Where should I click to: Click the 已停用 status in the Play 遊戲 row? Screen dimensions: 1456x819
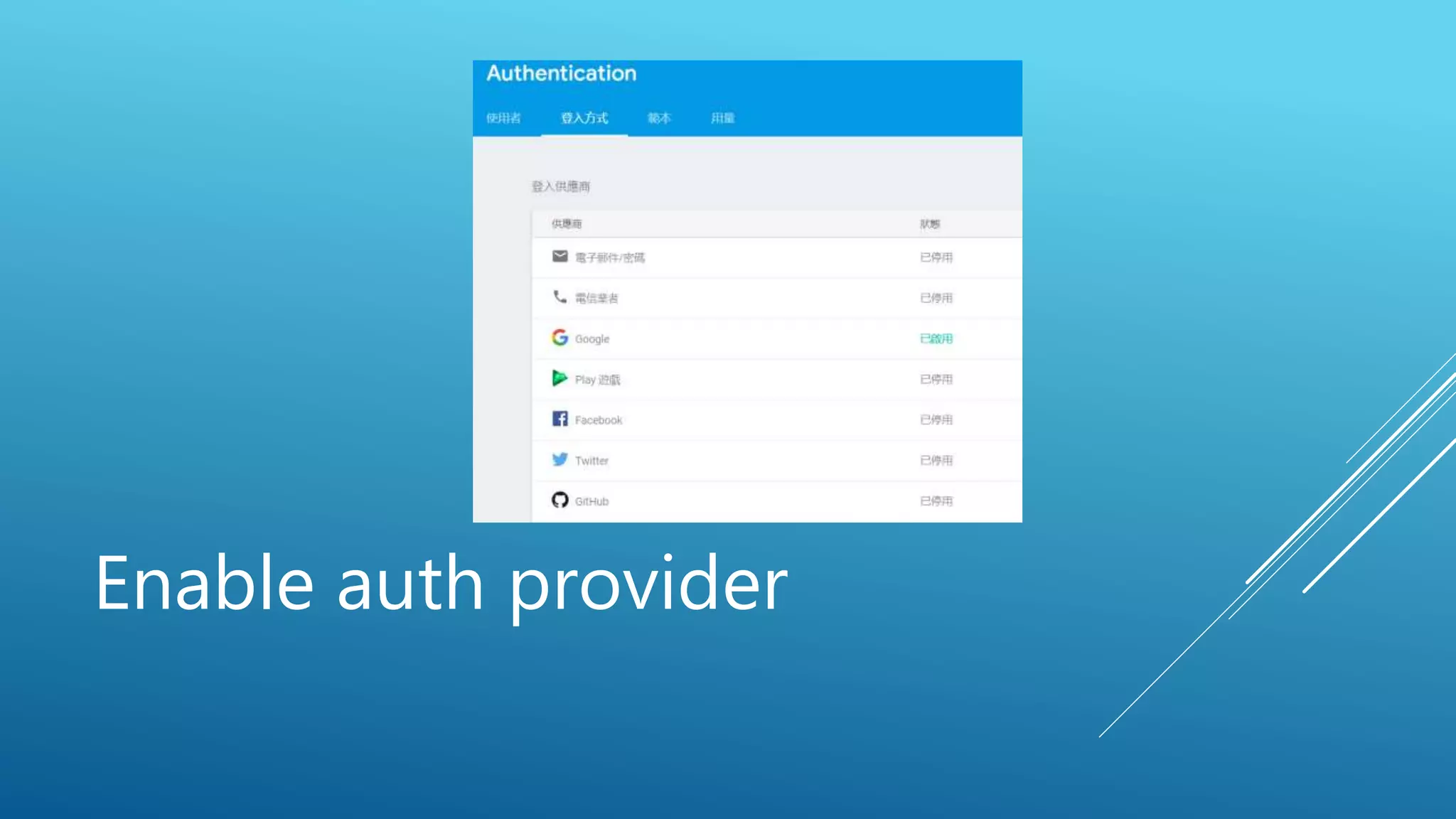tap(936, 379)
